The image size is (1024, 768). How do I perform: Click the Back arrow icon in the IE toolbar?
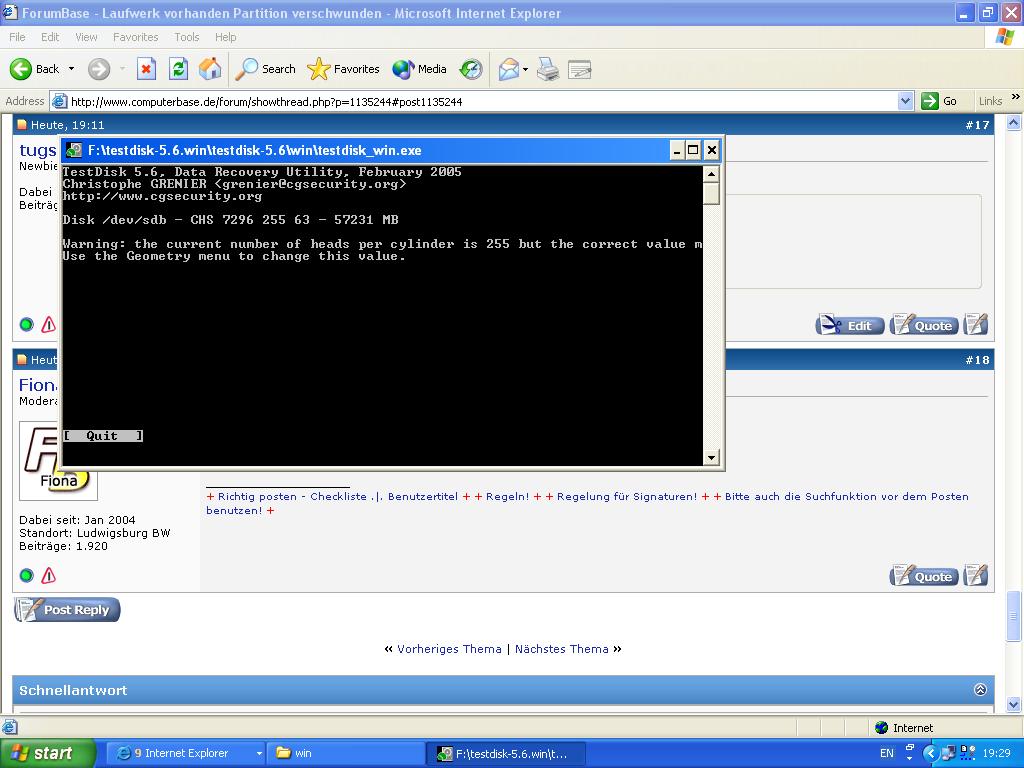[21, 69]
